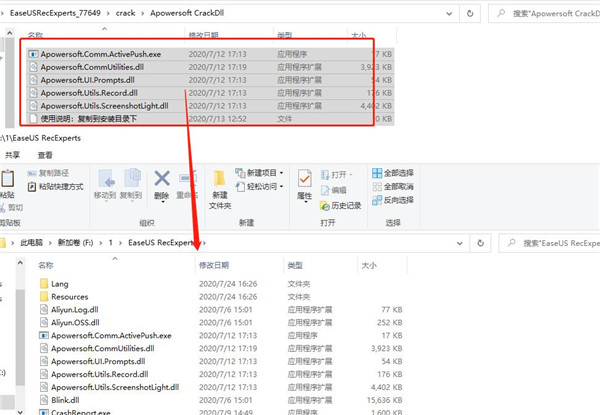Screen dimensions: 600x415
Task: Click search box in EaseUS RecExperts window
Action: point(549,243)
